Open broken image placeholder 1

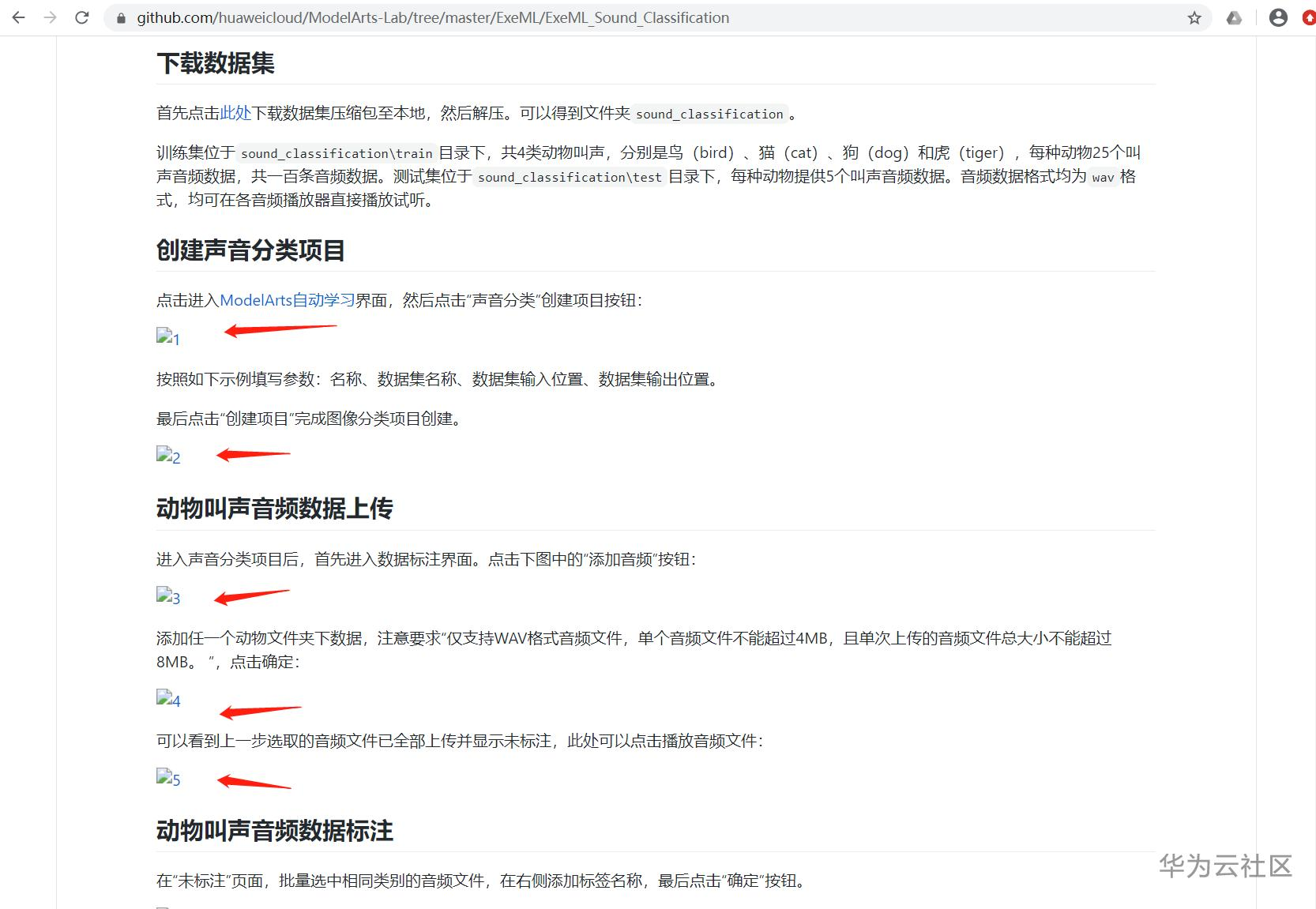point(168,338)
